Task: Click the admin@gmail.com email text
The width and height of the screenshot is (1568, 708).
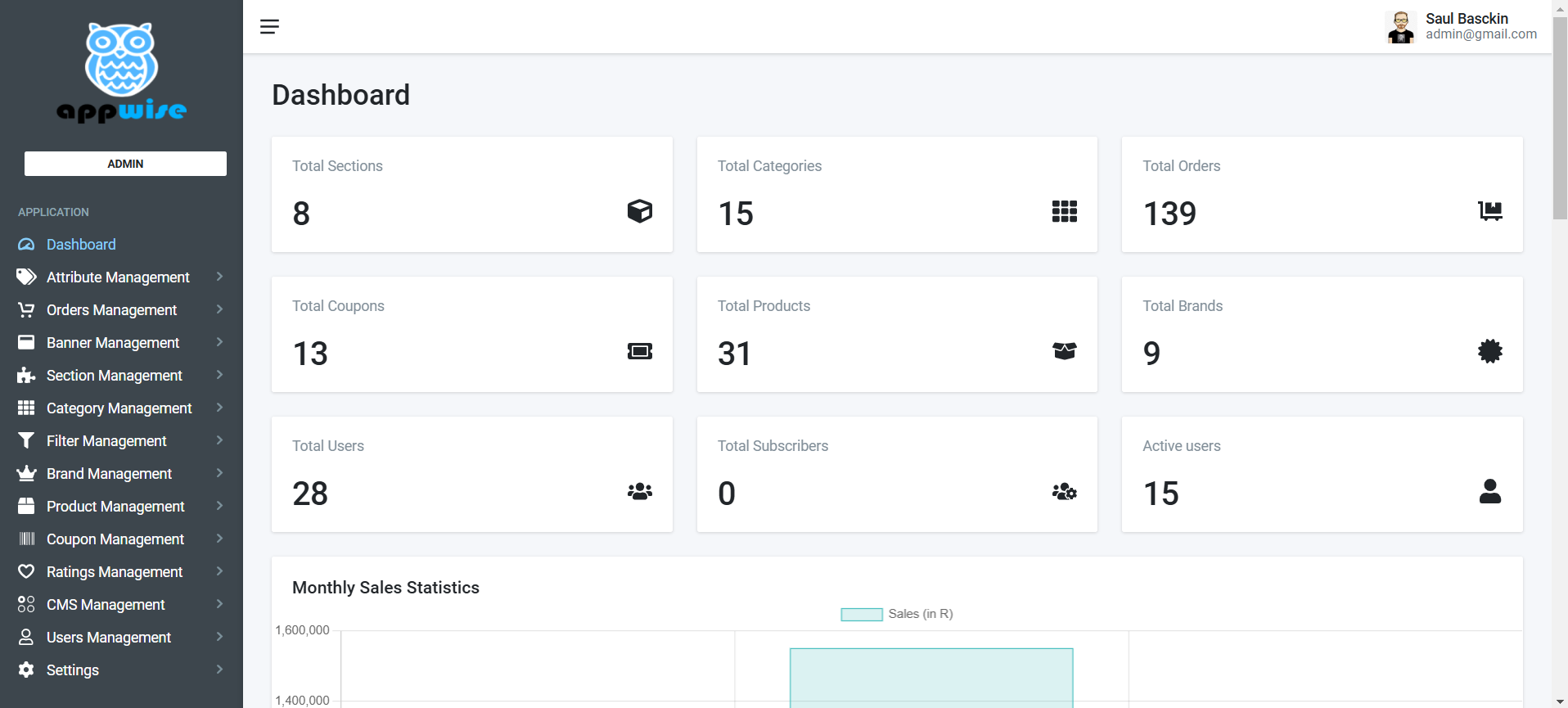Action: click(x=1481, y=34)
